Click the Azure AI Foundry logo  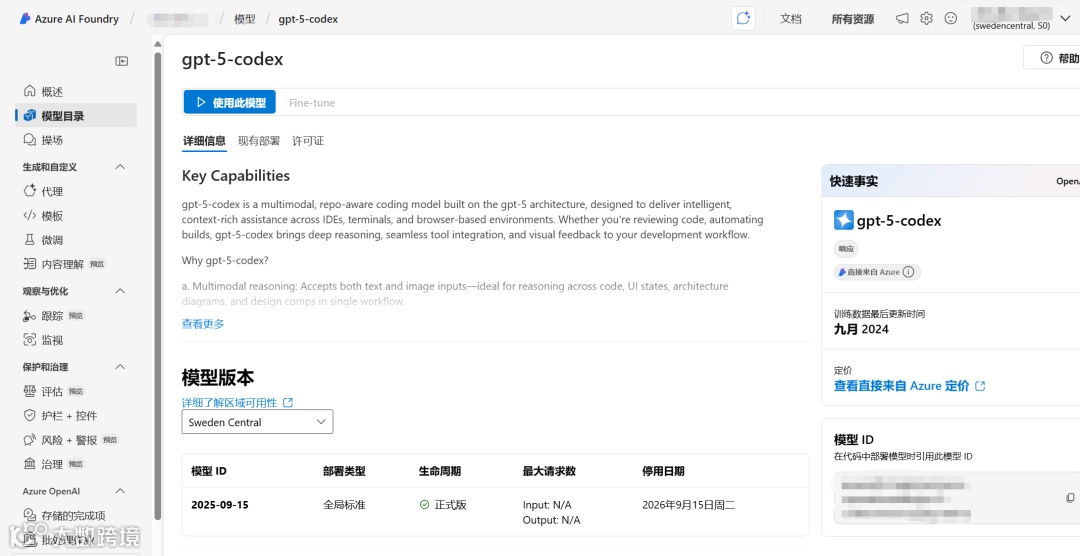[25, 19]
